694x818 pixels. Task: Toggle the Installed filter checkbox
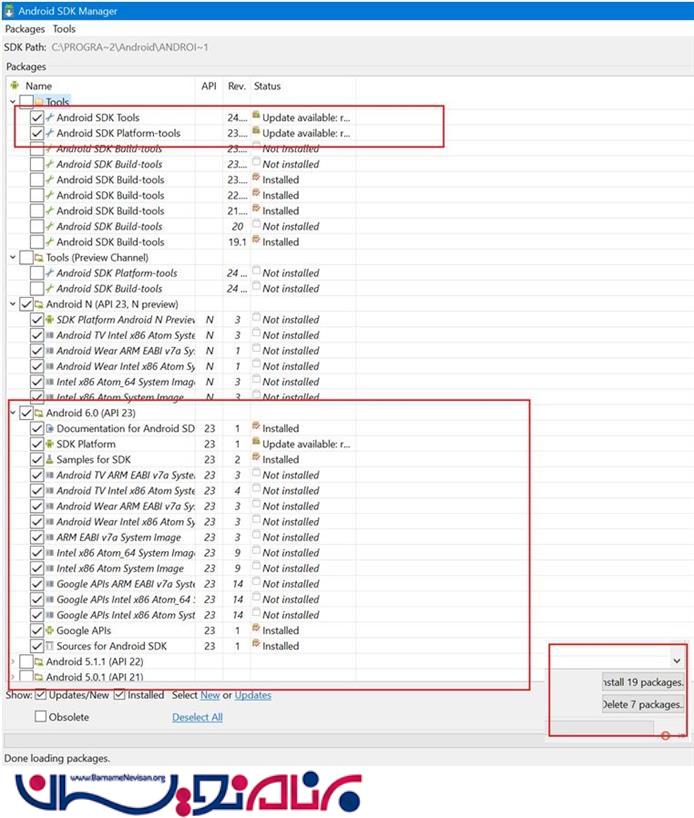[119, 695]
